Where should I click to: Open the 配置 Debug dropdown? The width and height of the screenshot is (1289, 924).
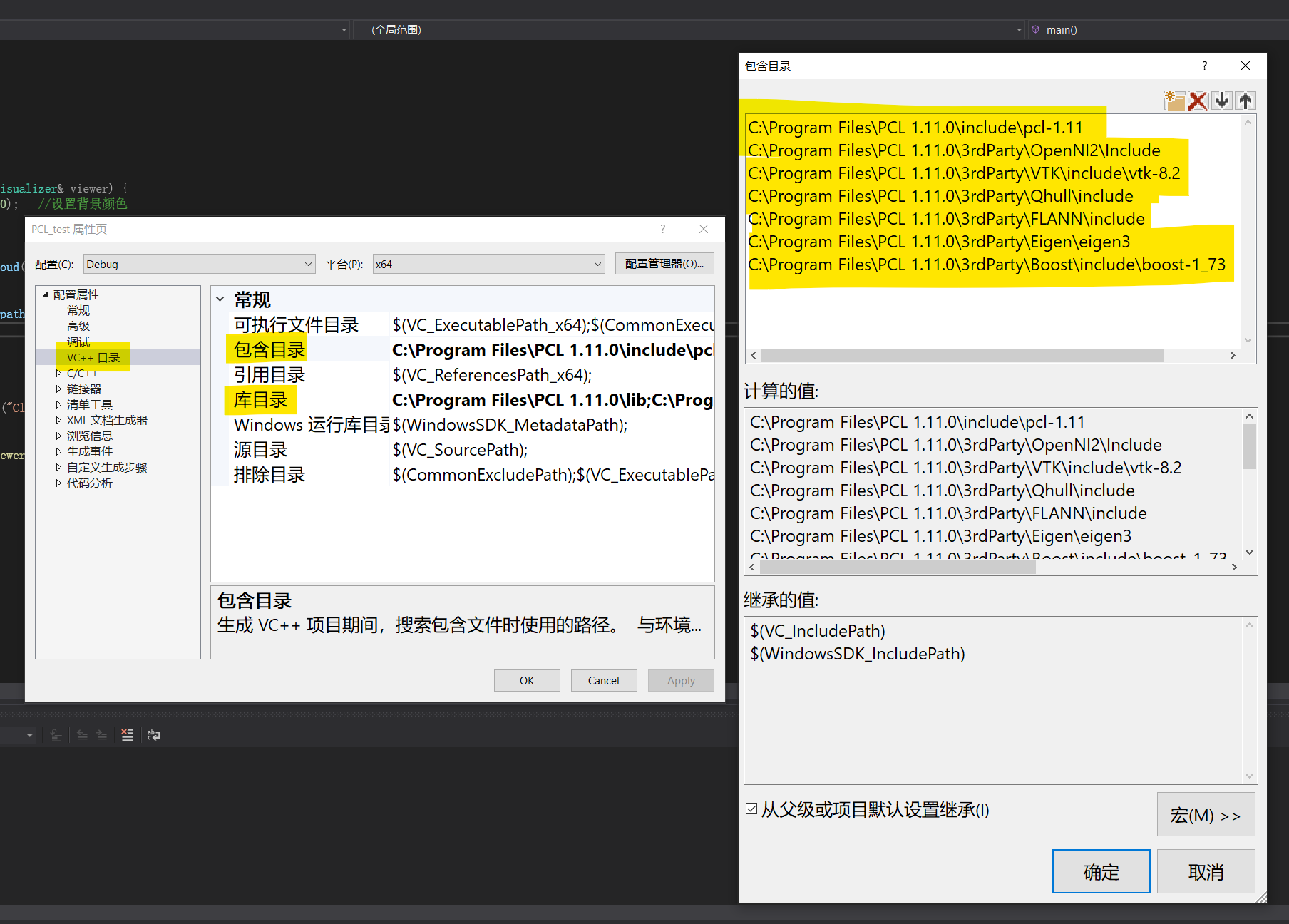coord(199,264)
